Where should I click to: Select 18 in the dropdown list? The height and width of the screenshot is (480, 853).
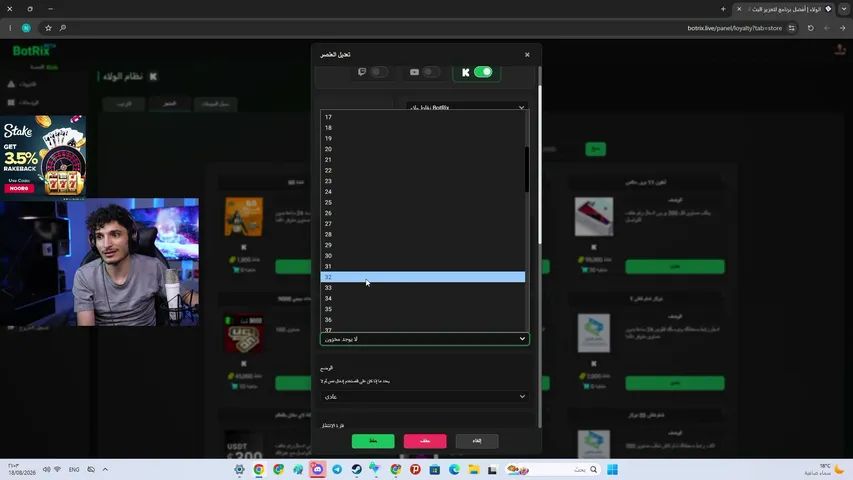423,128
